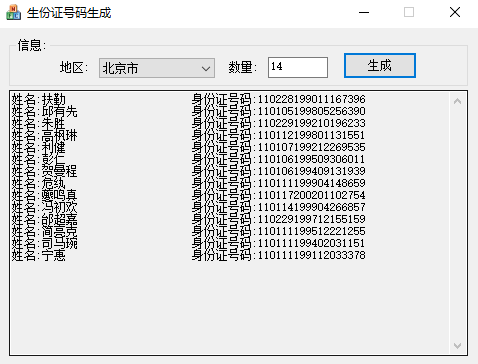
Task: Click the 信息 group box label
Action: [32, 45]
